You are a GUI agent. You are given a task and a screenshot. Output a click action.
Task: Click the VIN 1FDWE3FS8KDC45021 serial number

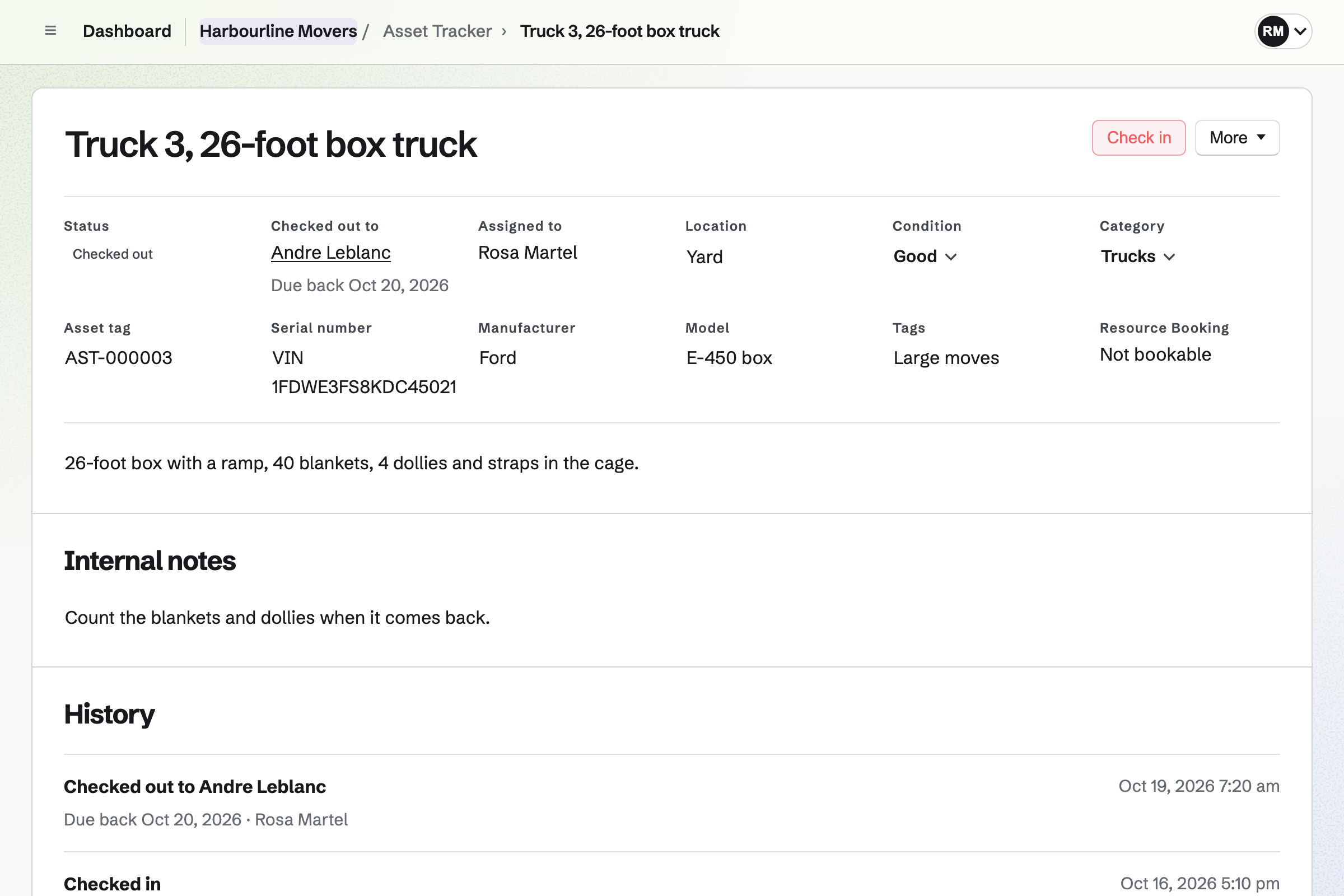(x=364, y=372)
